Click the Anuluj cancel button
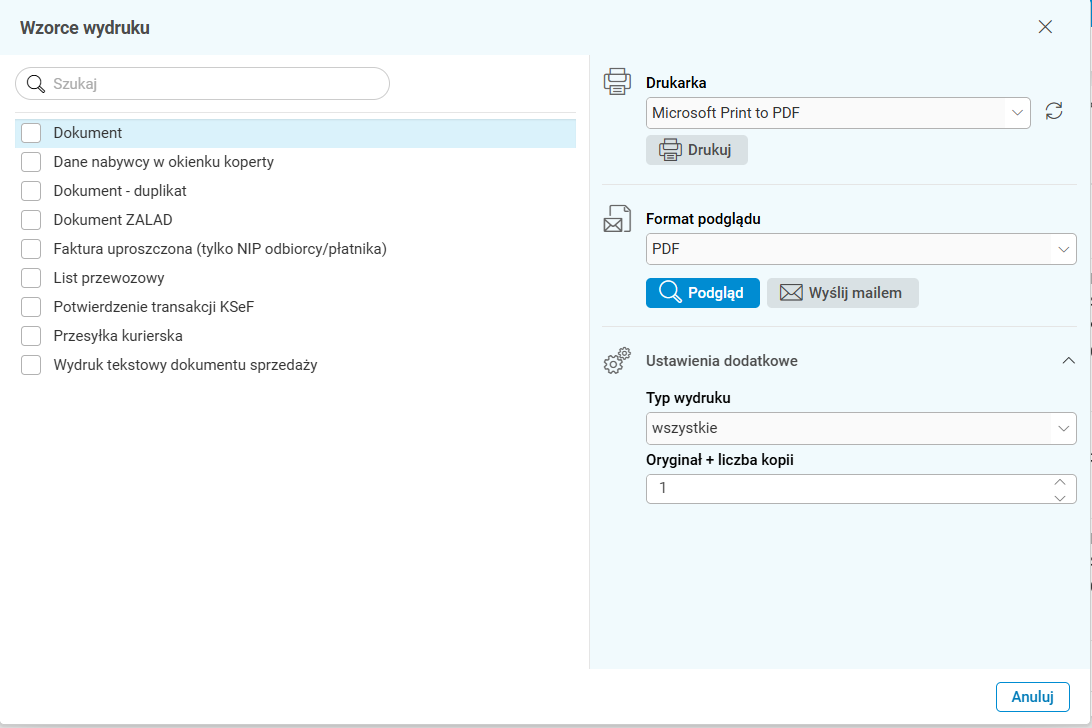This screenshot has width=1092, height=728. point(1032,697)
